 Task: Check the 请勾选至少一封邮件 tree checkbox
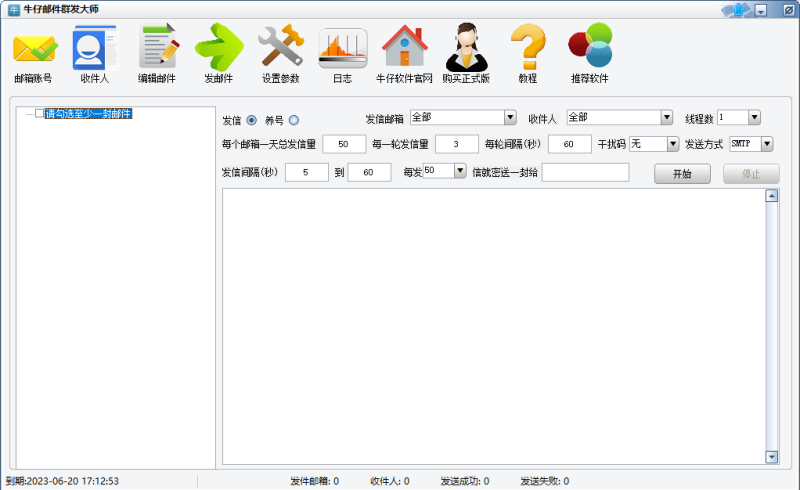click(40, 114)
